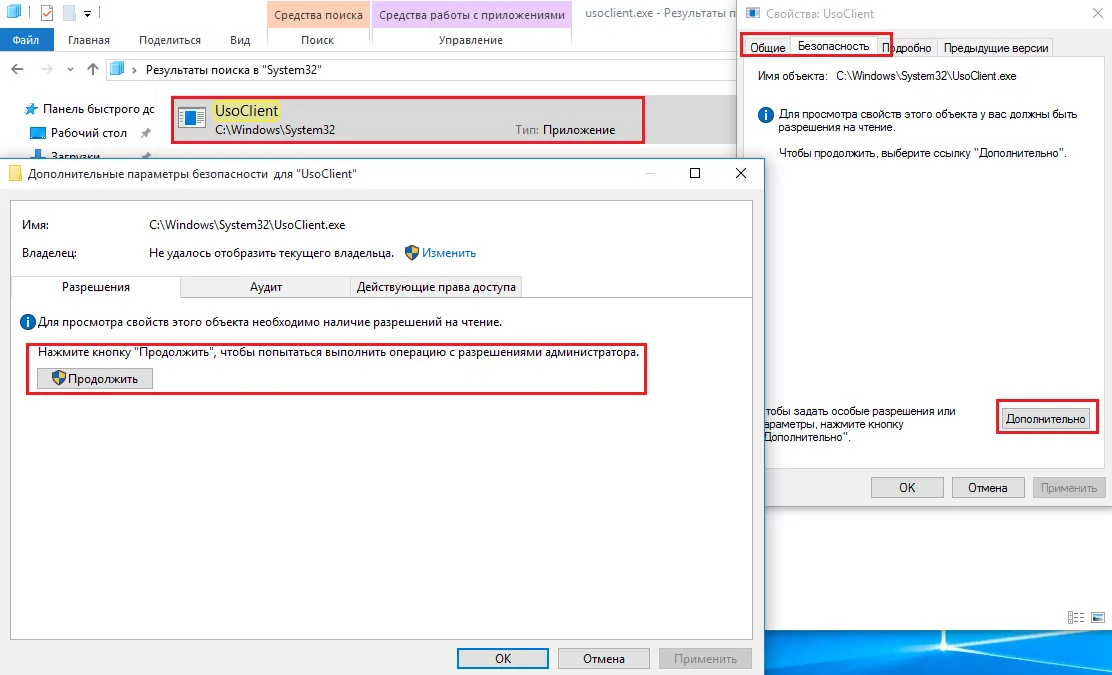Click the details view icon at bottom right
The width and height of the screenshot is (1112, 675).
click(x=1076, y=618)
